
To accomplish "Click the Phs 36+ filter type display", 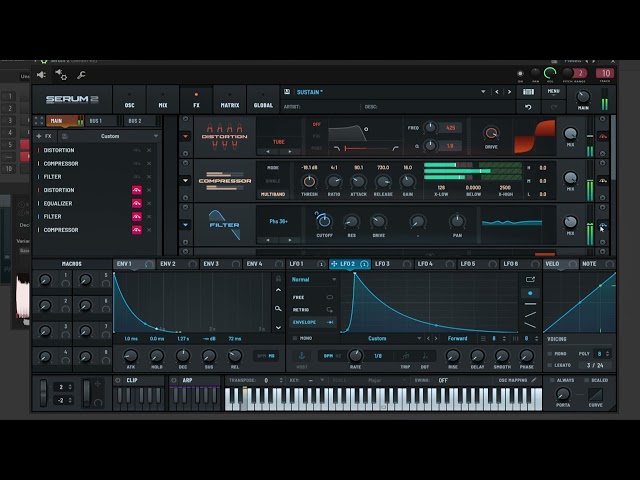I will (279, 221).
